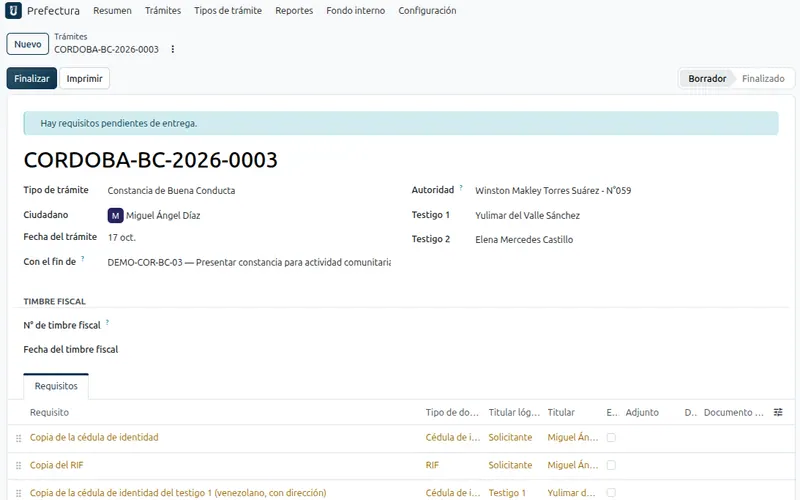
Task: Open the testigo 1 cédula requirement row
Action: 178,493
